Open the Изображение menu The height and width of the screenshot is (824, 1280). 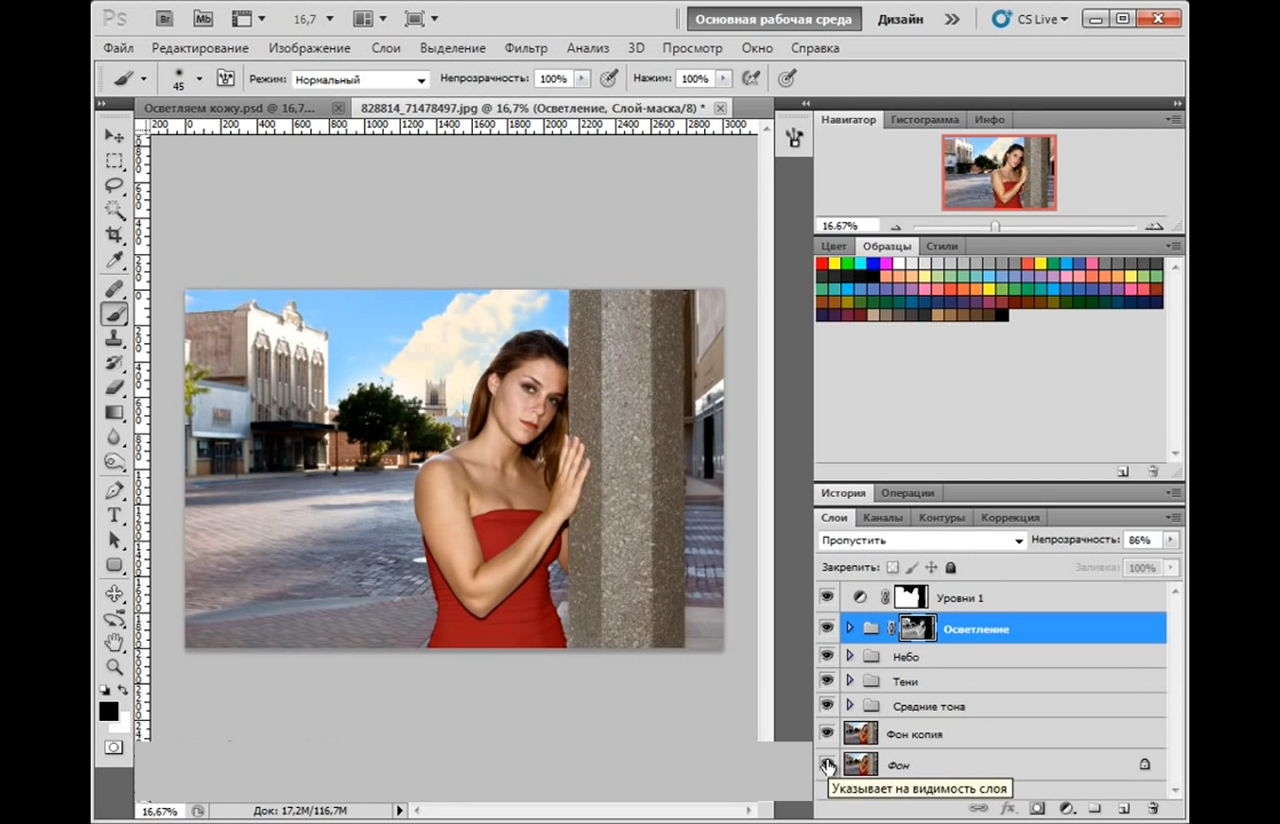(x=309, y=48)
